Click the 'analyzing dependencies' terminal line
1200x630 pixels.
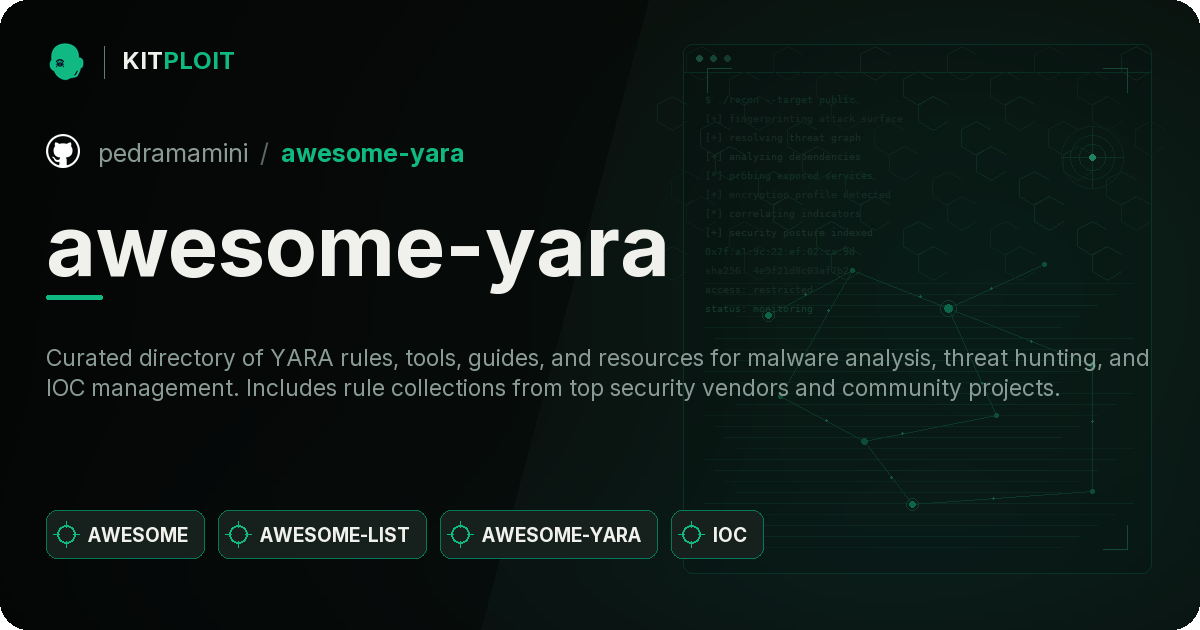click(782, 157)
